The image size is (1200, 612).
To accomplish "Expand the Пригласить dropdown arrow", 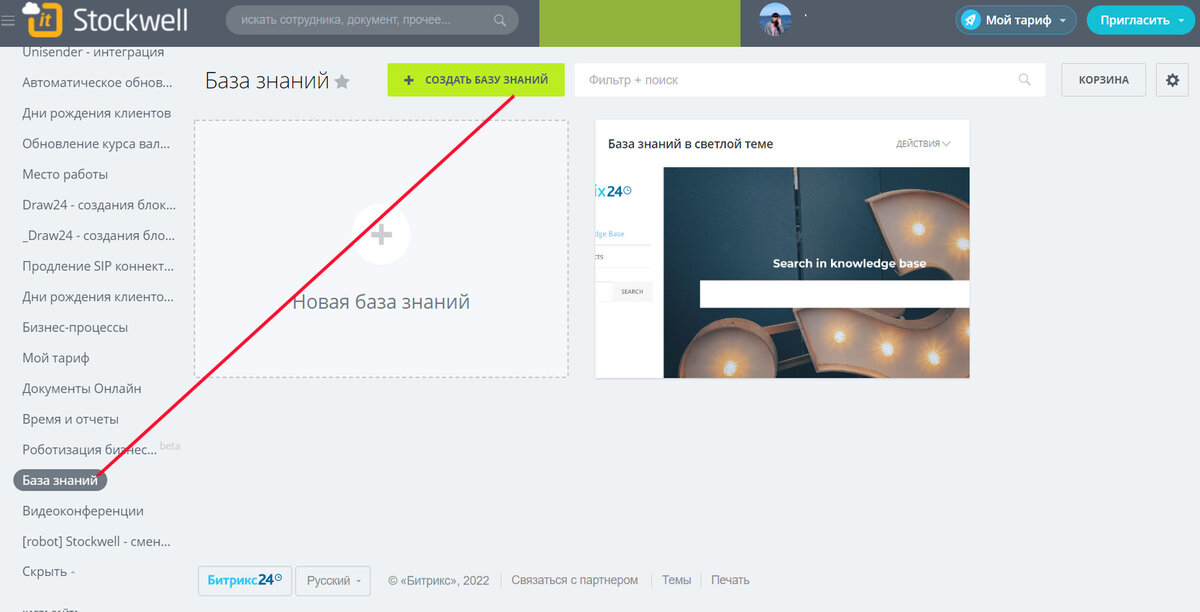I will (x=1180, y=21).
